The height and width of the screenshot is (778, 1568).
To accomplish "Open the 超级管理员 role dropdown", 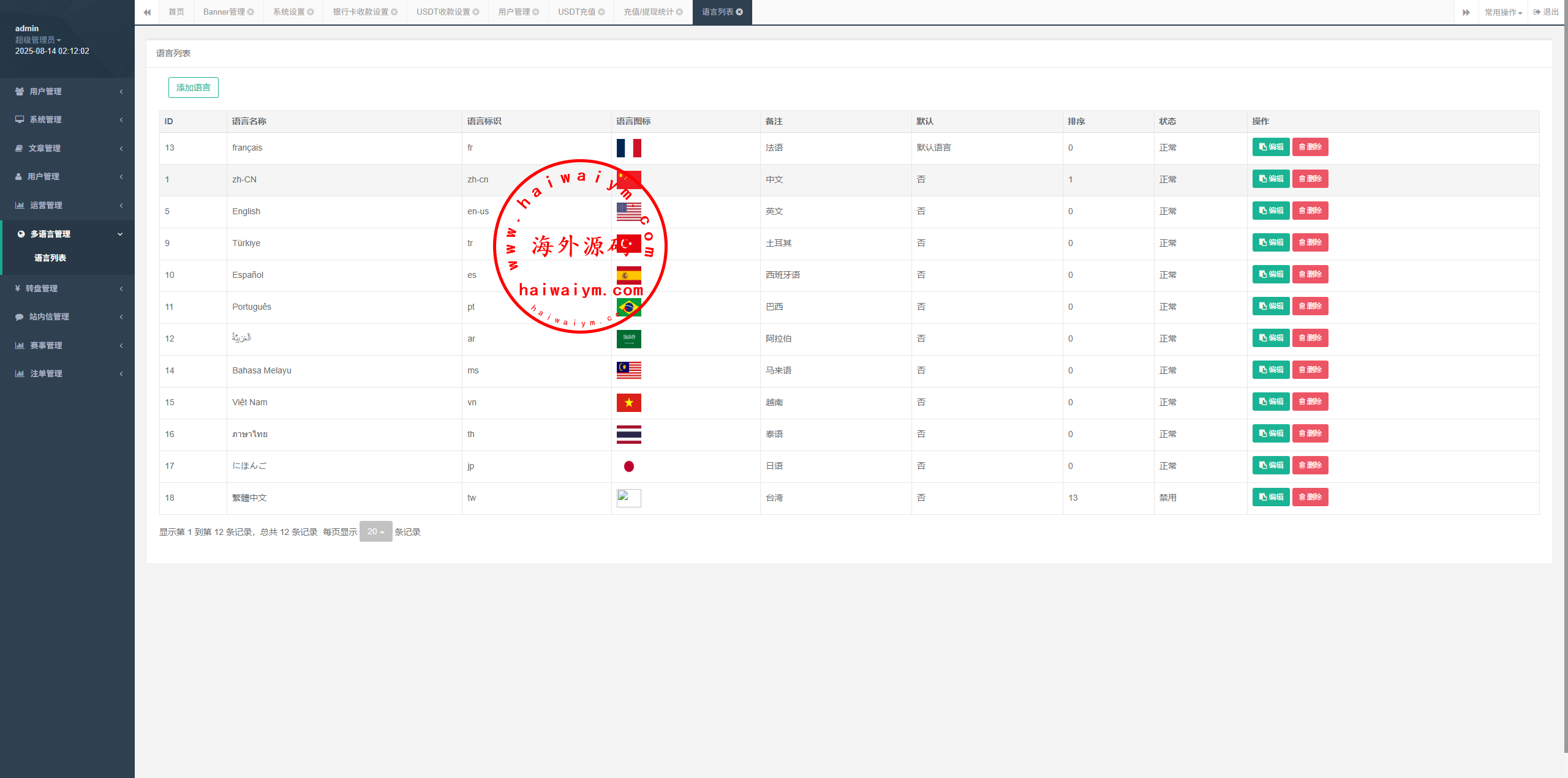I will coord(38,40).
